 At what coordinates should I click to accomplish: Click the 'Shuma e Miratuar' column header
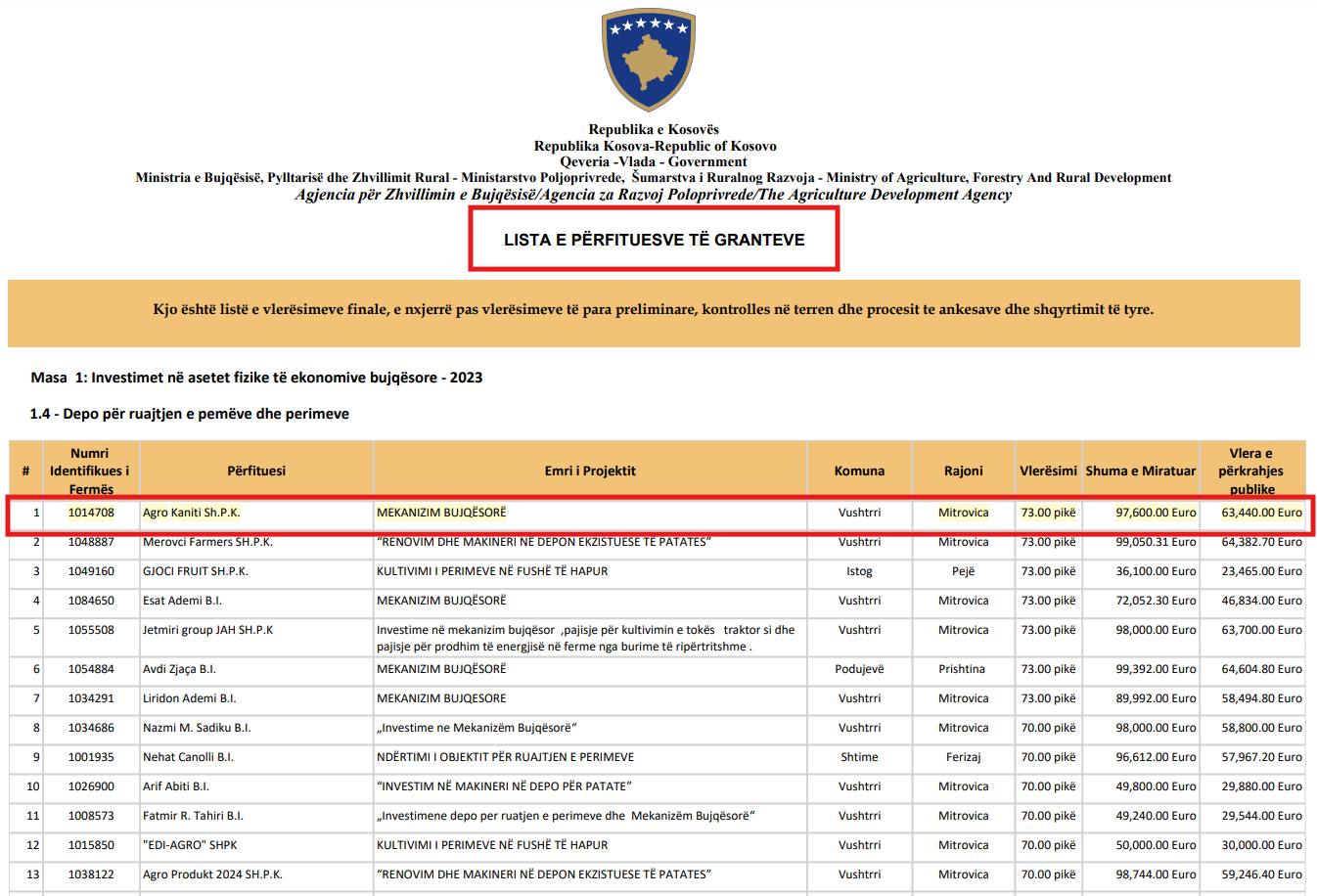tap(1140, 470)
